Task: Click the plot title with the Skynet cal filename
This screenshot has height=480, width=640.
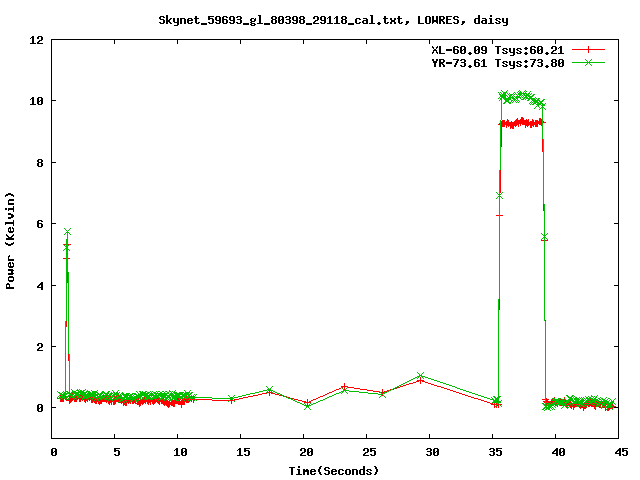Action: pyautogui.click(x=333, y=20)
